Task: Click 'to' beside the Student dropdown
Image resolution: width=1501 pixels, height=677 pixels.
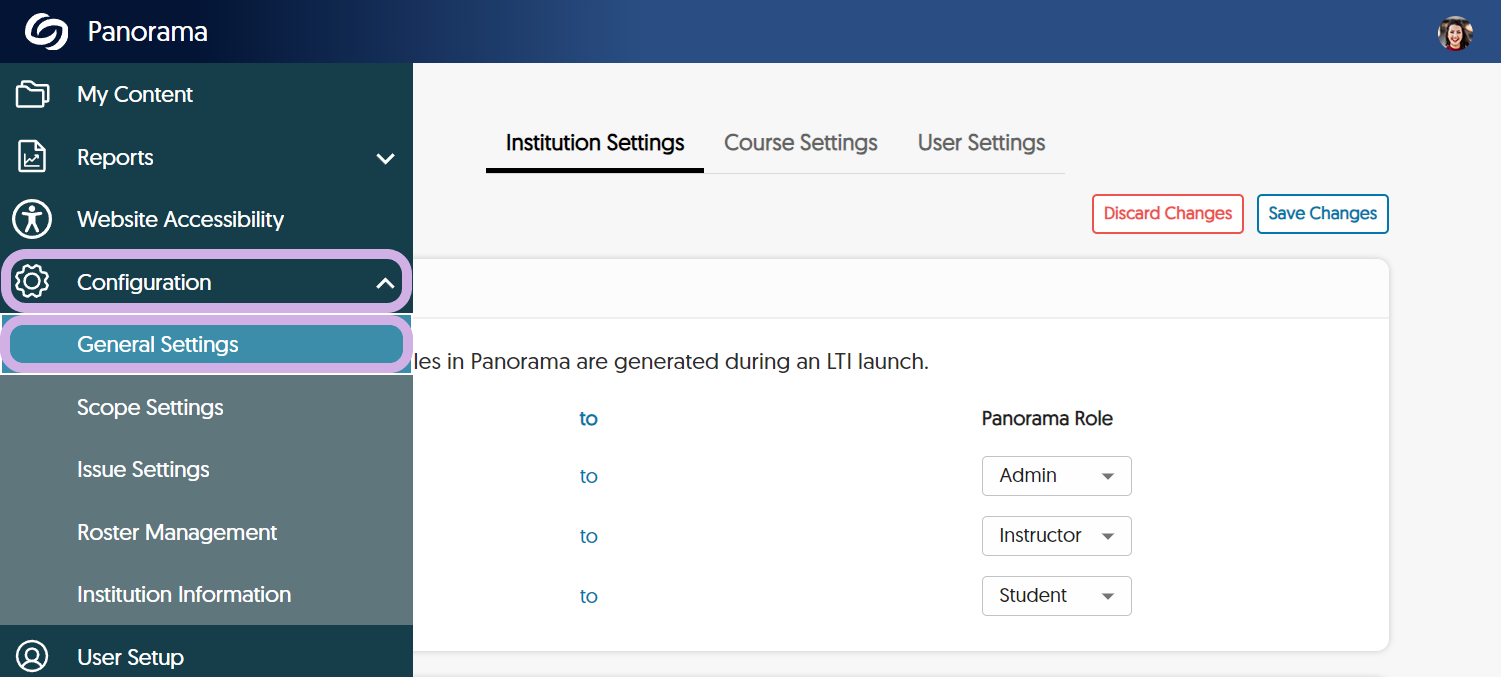Action: (x=588, y=597)
